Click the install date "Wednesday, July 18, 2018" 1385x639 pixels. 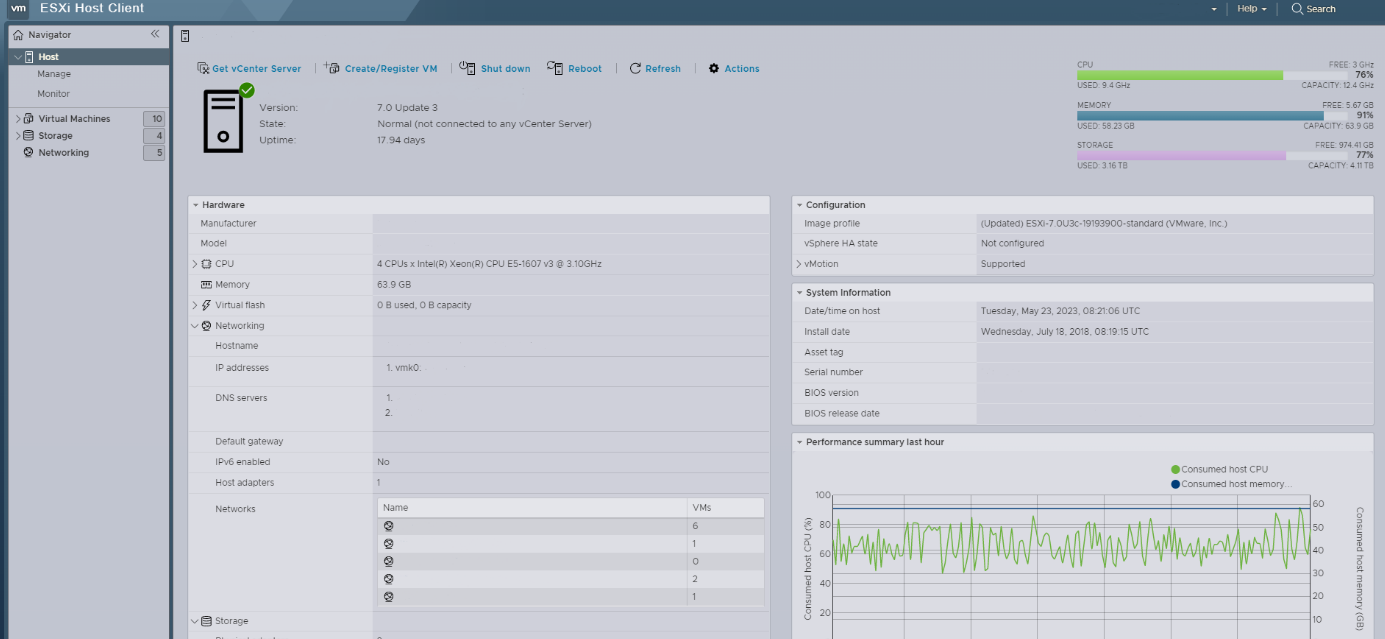pos(1065,332)
